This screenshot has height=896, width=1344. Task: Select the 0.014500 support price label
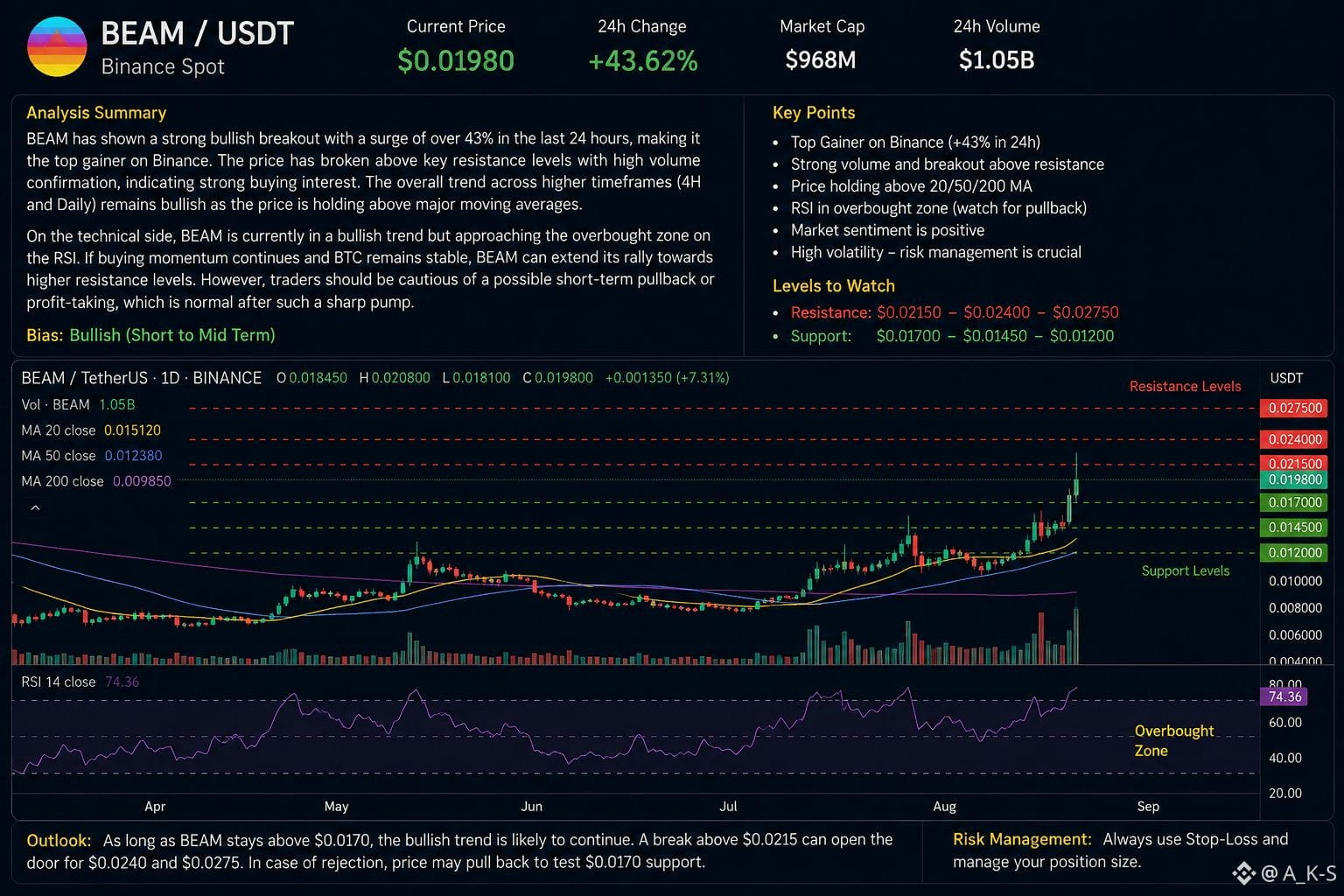coord(1292,527)
